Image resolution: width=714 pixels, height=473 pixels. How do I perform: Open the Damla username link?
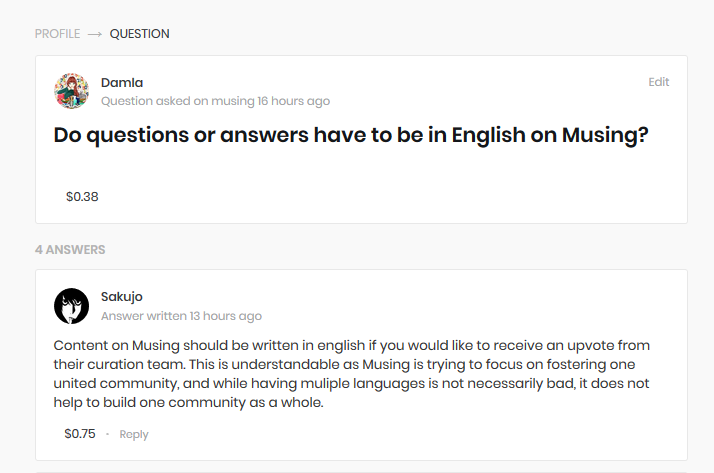pos(122,82)
